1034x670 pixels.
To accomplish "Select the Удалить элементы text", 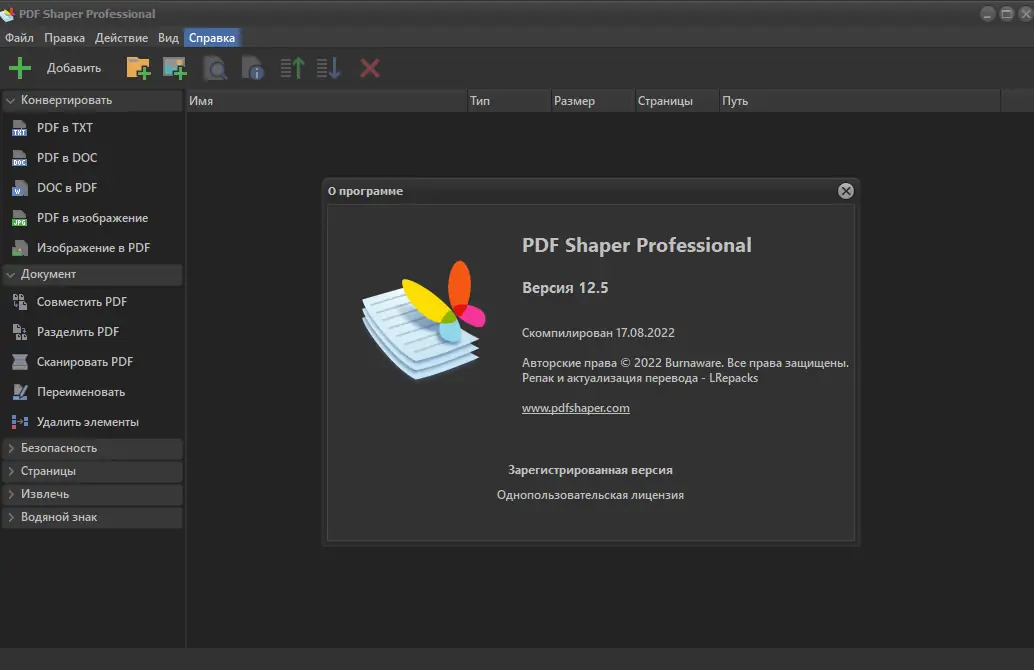I will point(88,422).
